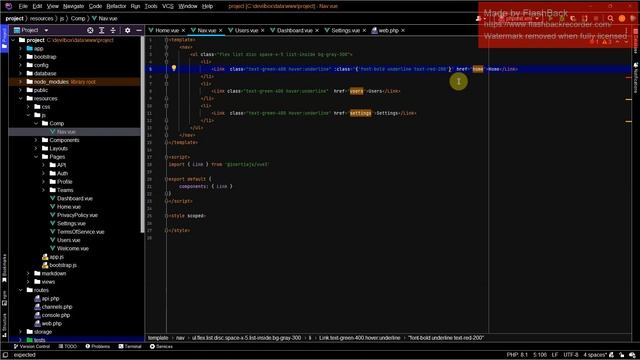The width and height of the screenshot is (640, 360).
Task: Switch to the Dashboard.vue tab
Action: [x=294, y=30]
